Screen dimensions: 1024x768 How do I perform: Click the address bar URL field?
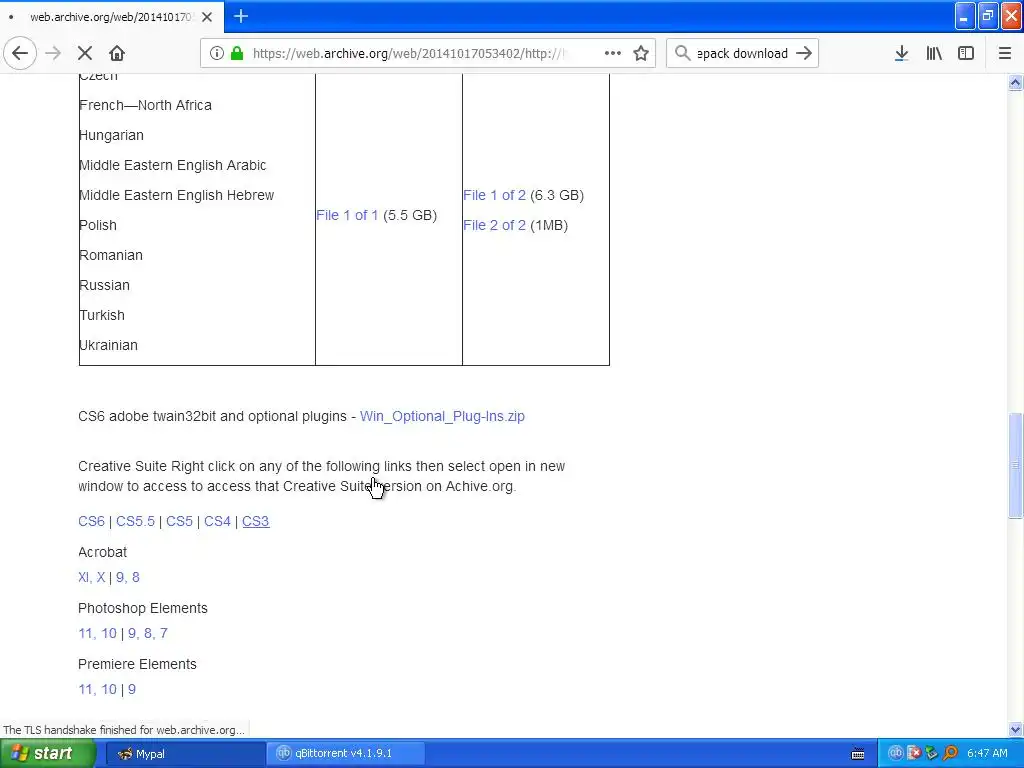(408, 54)
